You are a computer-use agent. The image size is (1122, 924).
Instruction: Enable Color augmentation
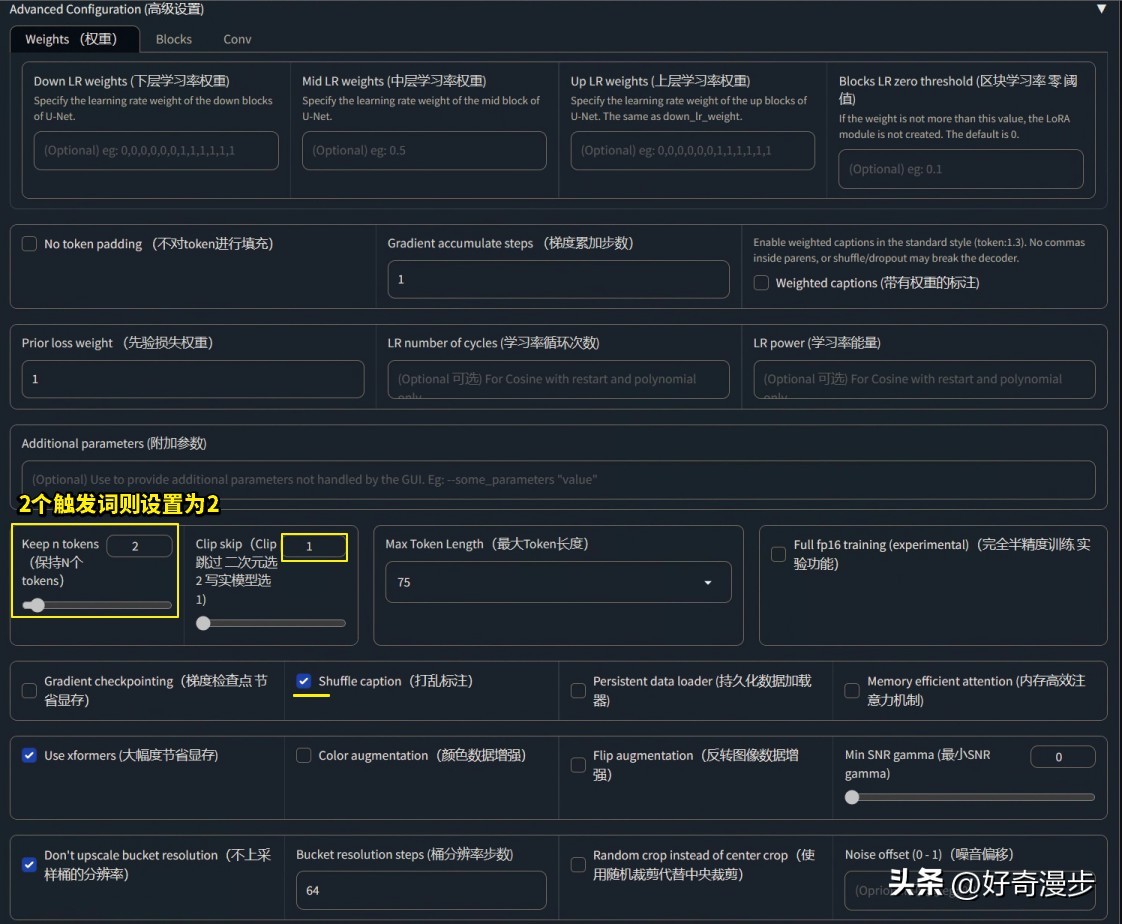tap(303, 756)
